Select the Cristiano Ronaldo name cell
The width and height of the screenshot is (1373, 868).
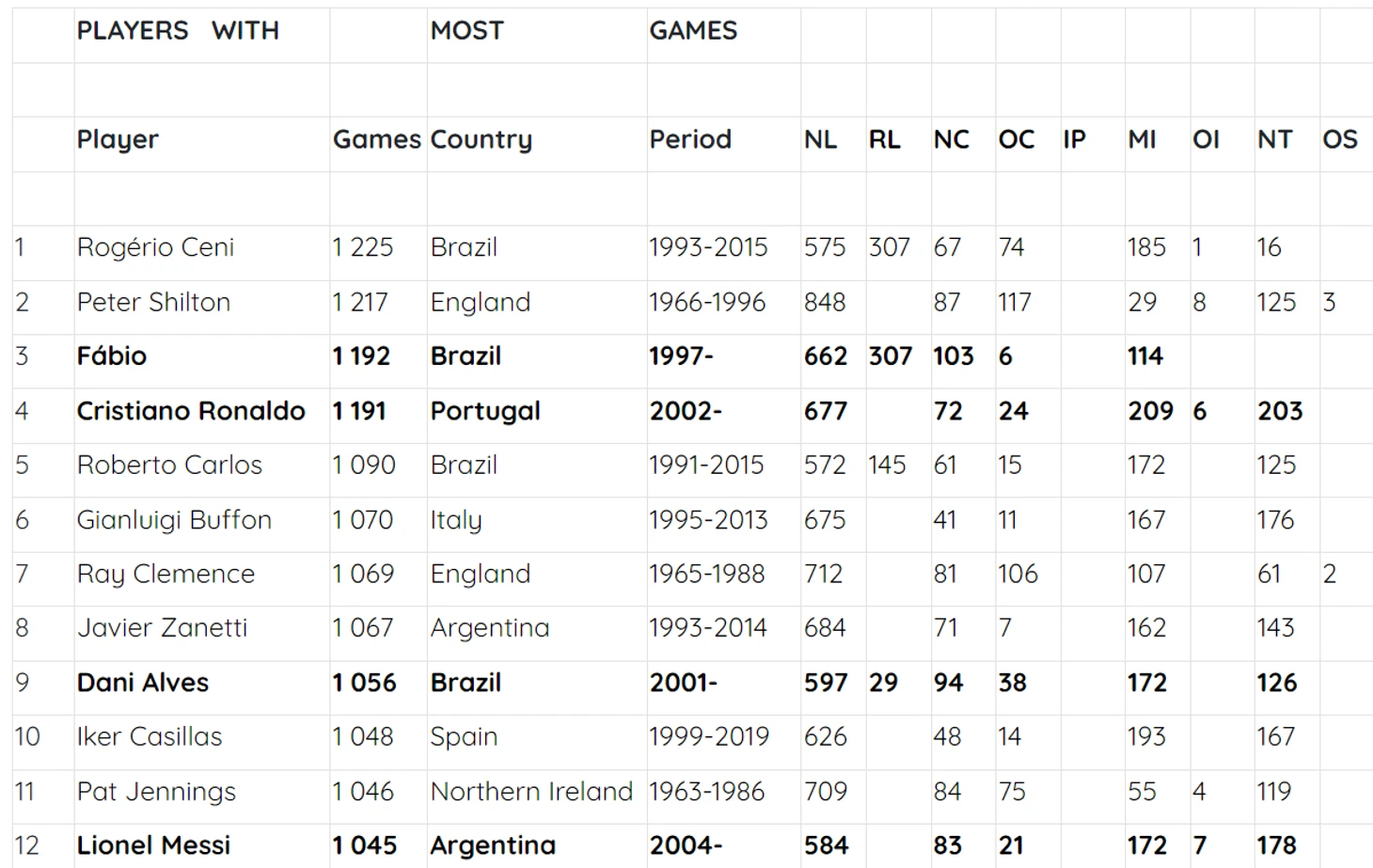202,411
